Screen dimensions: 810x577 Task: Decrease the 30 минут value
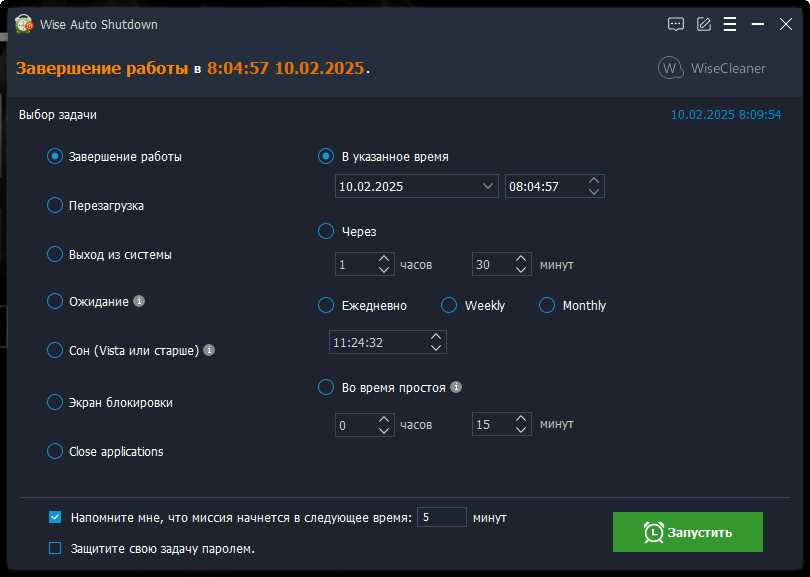tap(521, 270)
